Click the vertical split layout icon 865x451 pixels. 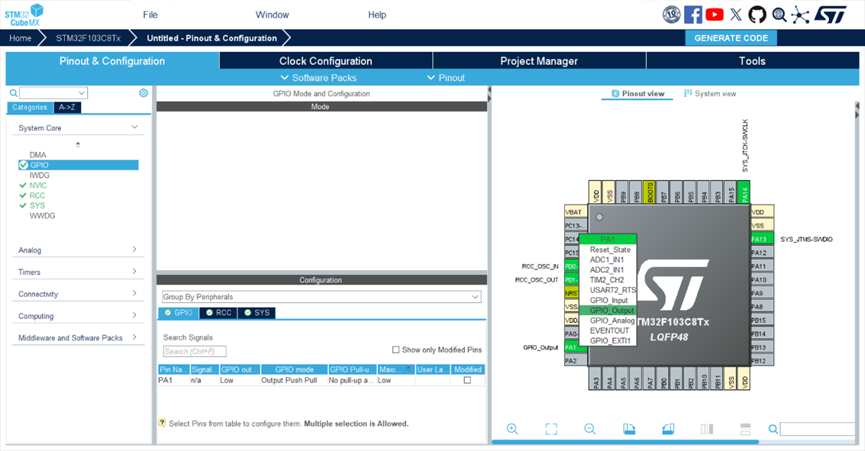point(707,429)
